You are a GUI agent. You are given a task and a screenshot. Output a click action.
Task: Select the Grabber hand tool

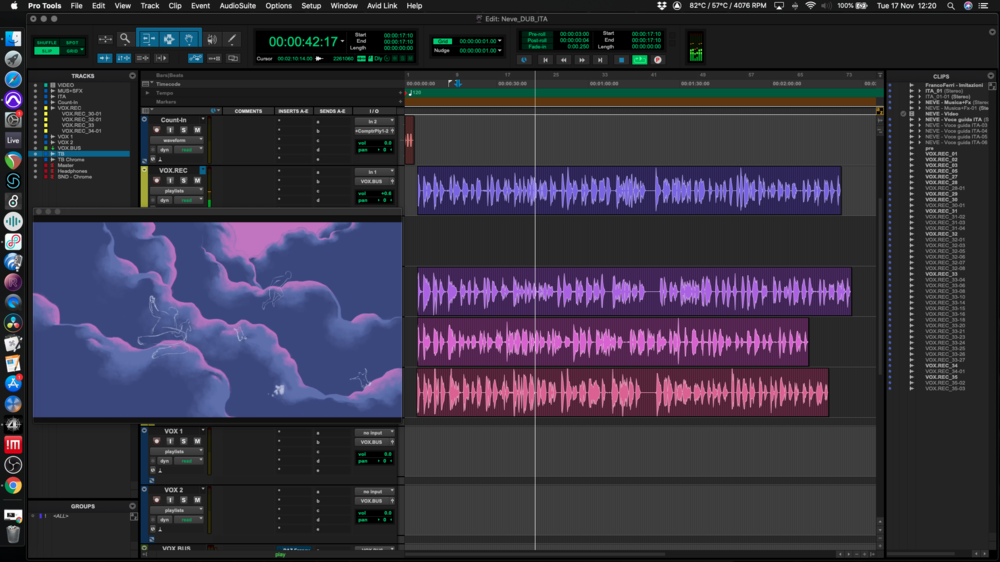[x=189, y=39]
